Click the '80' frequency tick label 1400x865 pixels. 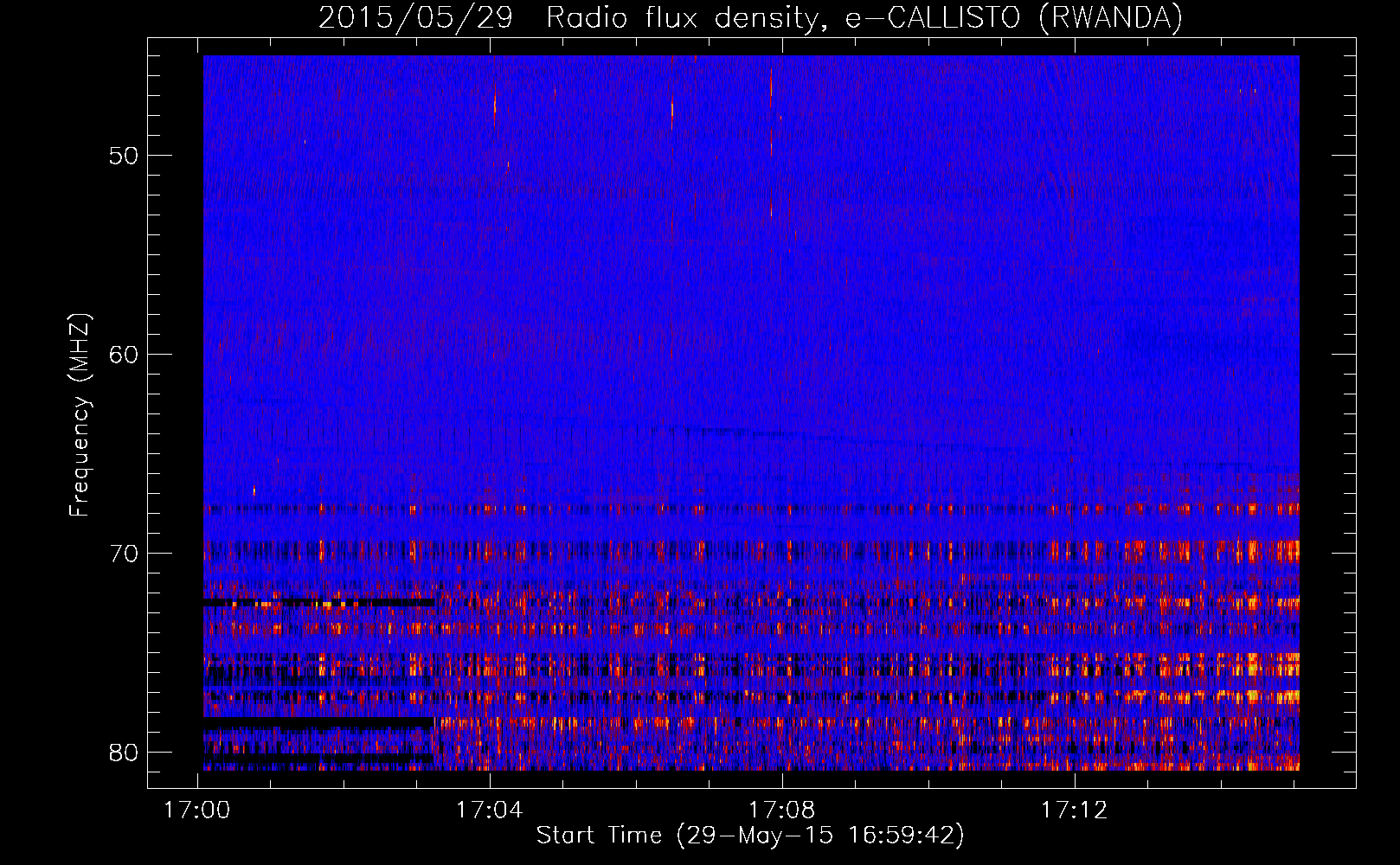point(124,753)
